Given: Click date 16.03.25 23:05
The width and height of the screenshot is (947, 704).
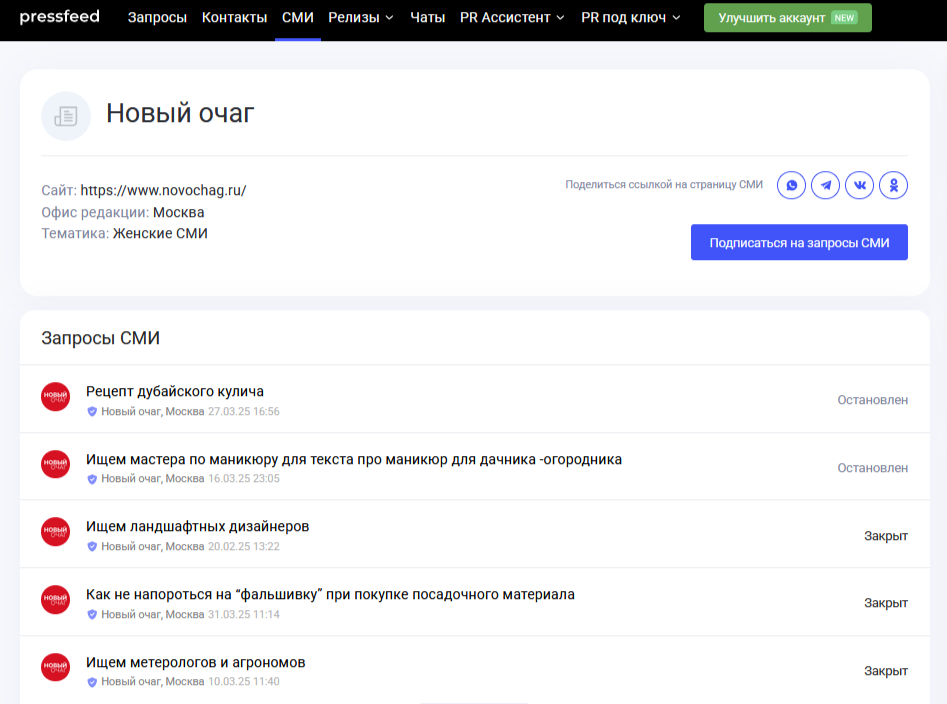Looking at the screenshot, I should coord(244,479).
